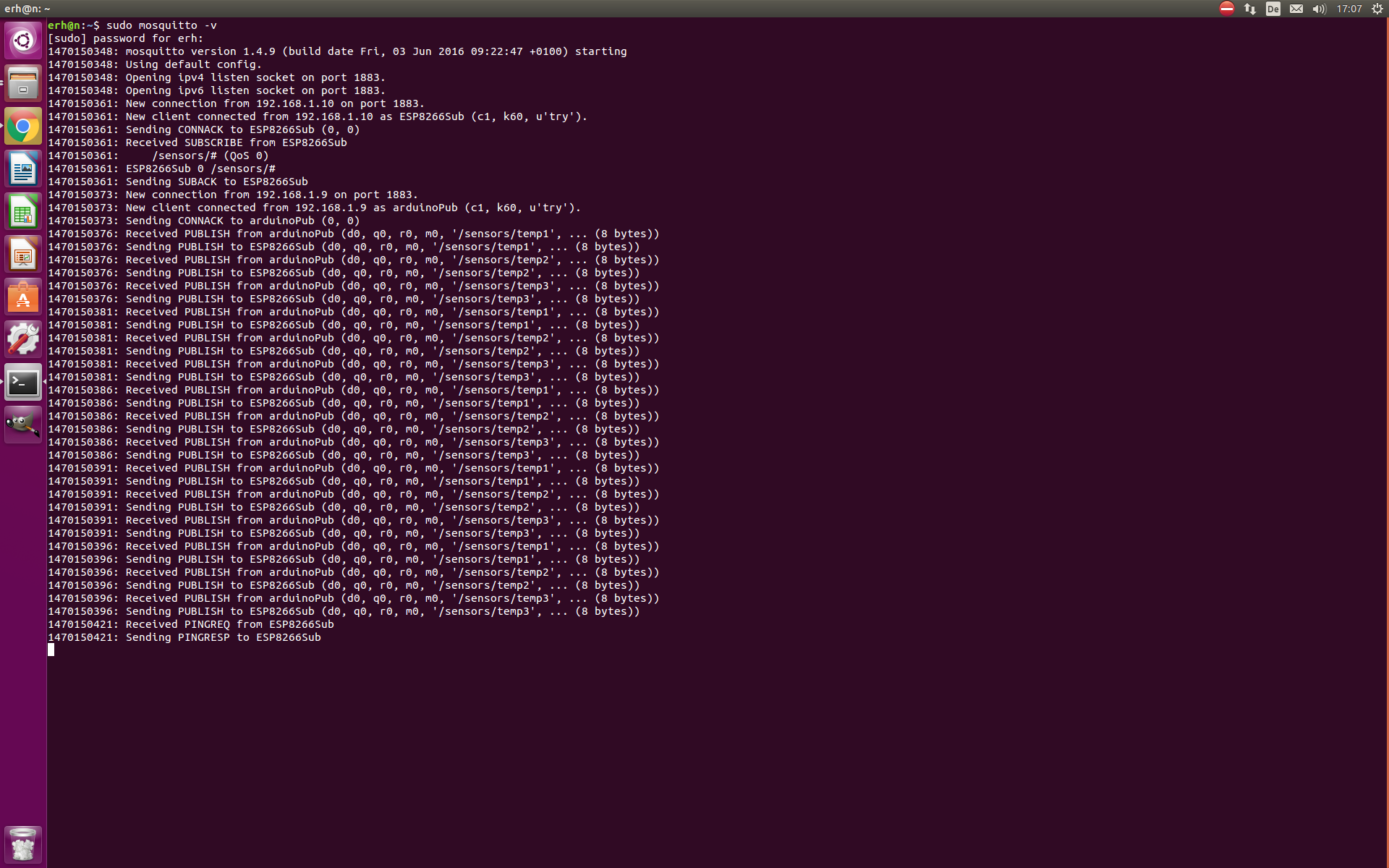Click the red no-entry indicator in top panel
This screenshot has width=1389, height=868.
pos(1227,9)
